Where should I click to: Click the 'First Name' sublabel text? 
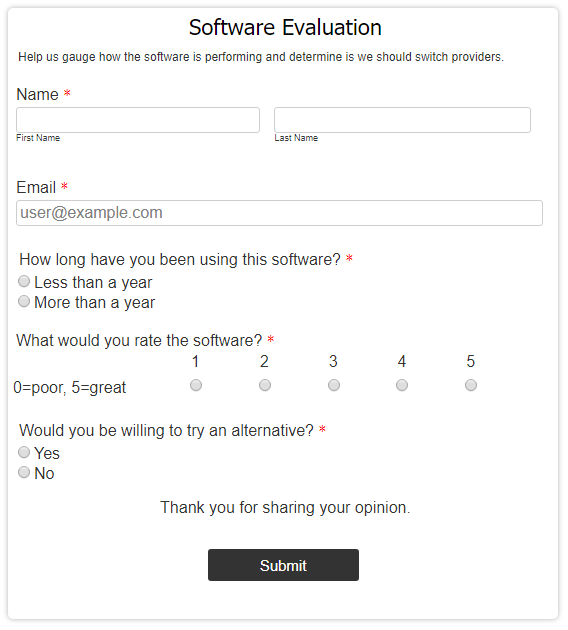pos(38,138)
